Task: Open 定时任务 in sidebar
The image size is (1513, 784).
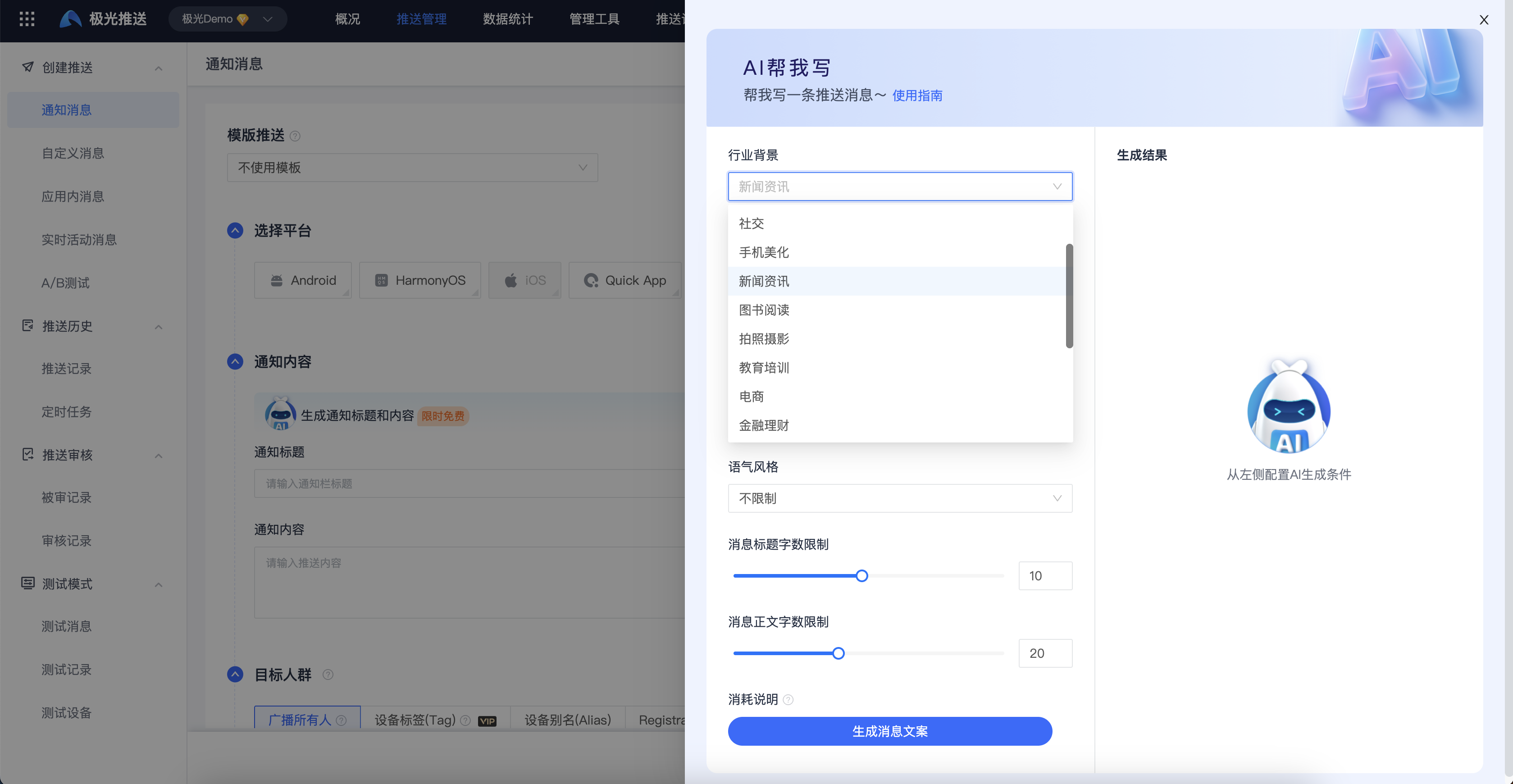Action: pos(66,412)
